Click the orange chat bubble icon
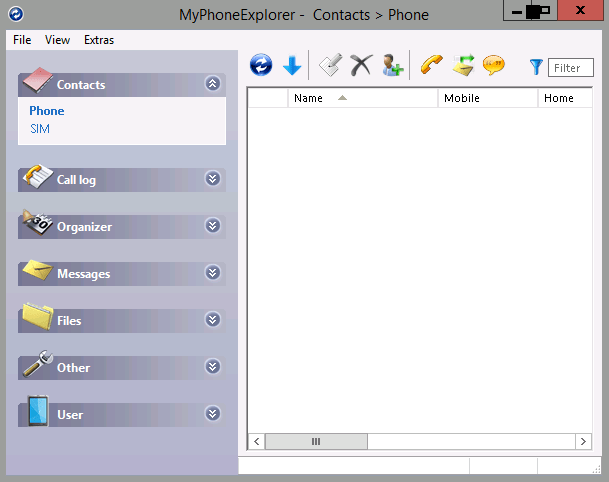The height and width of the screenshot is (482, 609). pyautogui.click(x=493, y=66)
